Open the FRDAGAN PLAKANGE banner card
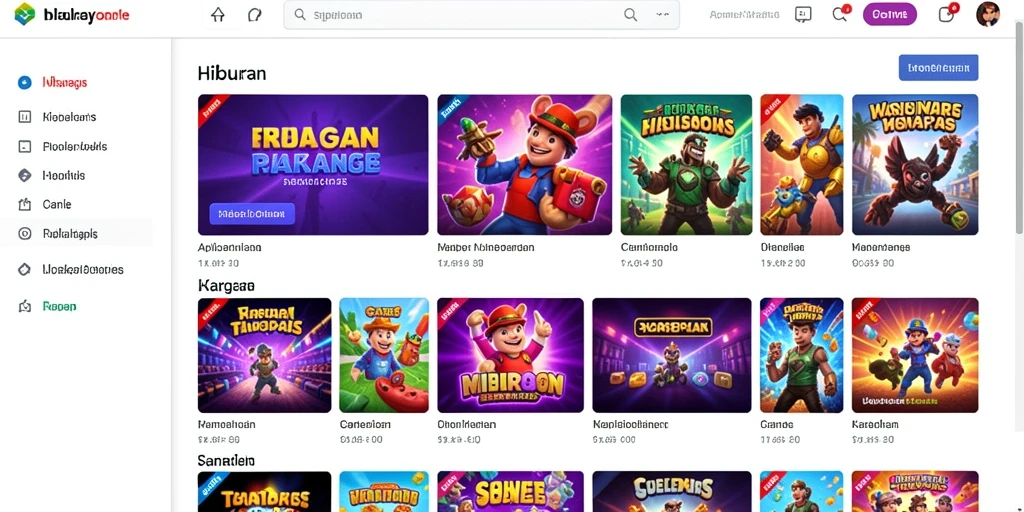The image size is (1024, 512). 313,165
